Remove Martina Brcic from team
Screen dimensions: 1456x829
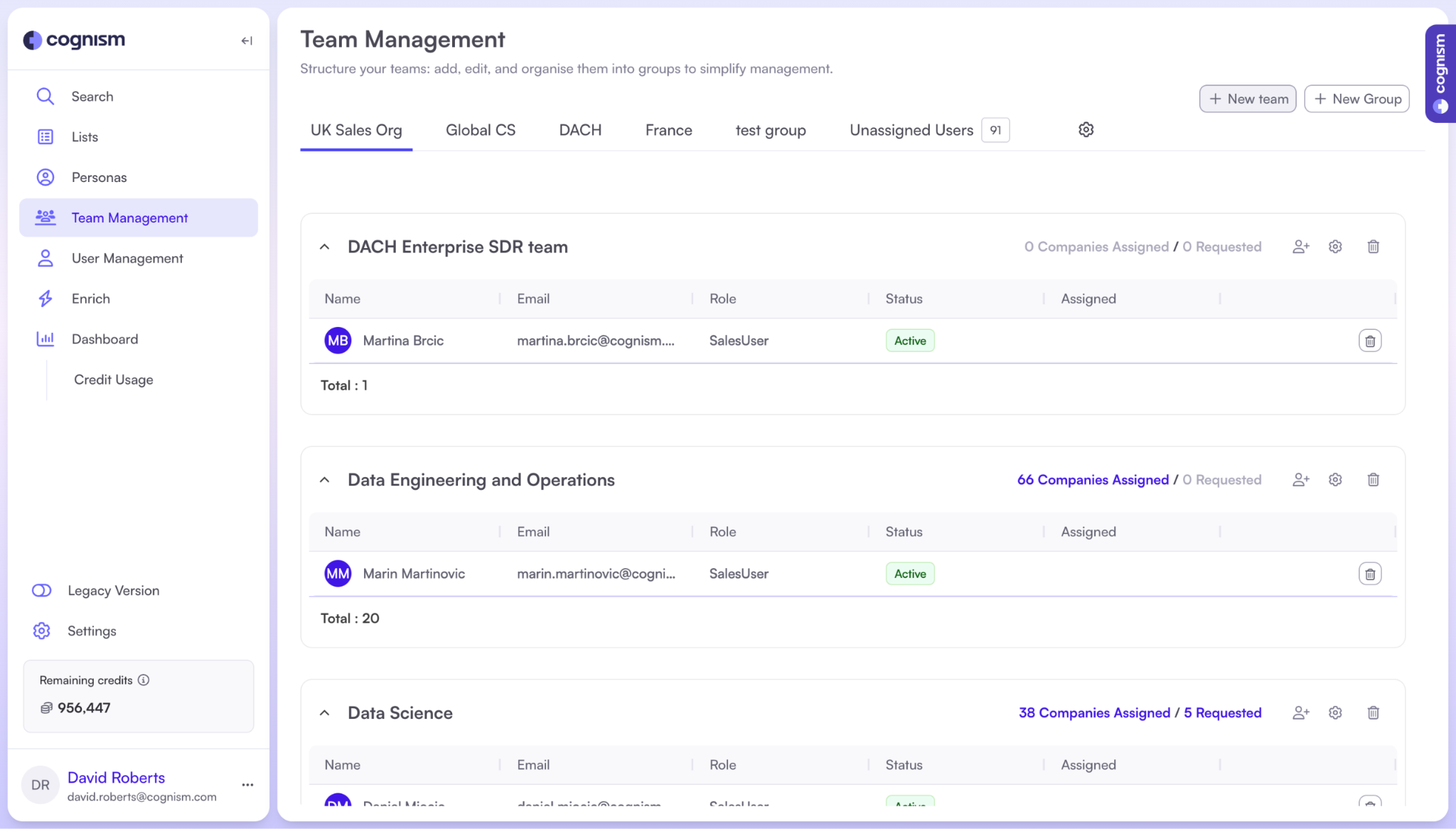(1369, 341)
